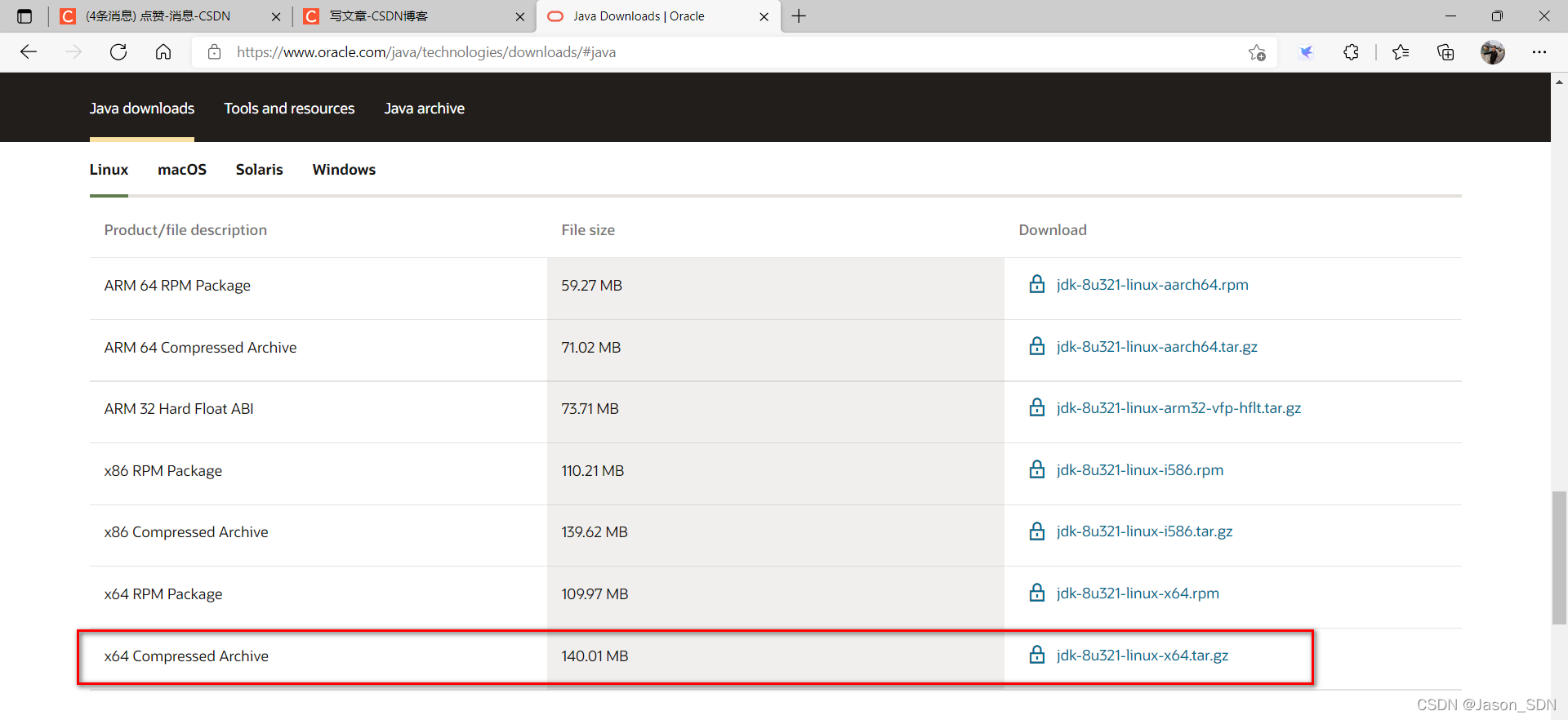Close the Java Downloads Oracle tab

click(x=764, y=16)
